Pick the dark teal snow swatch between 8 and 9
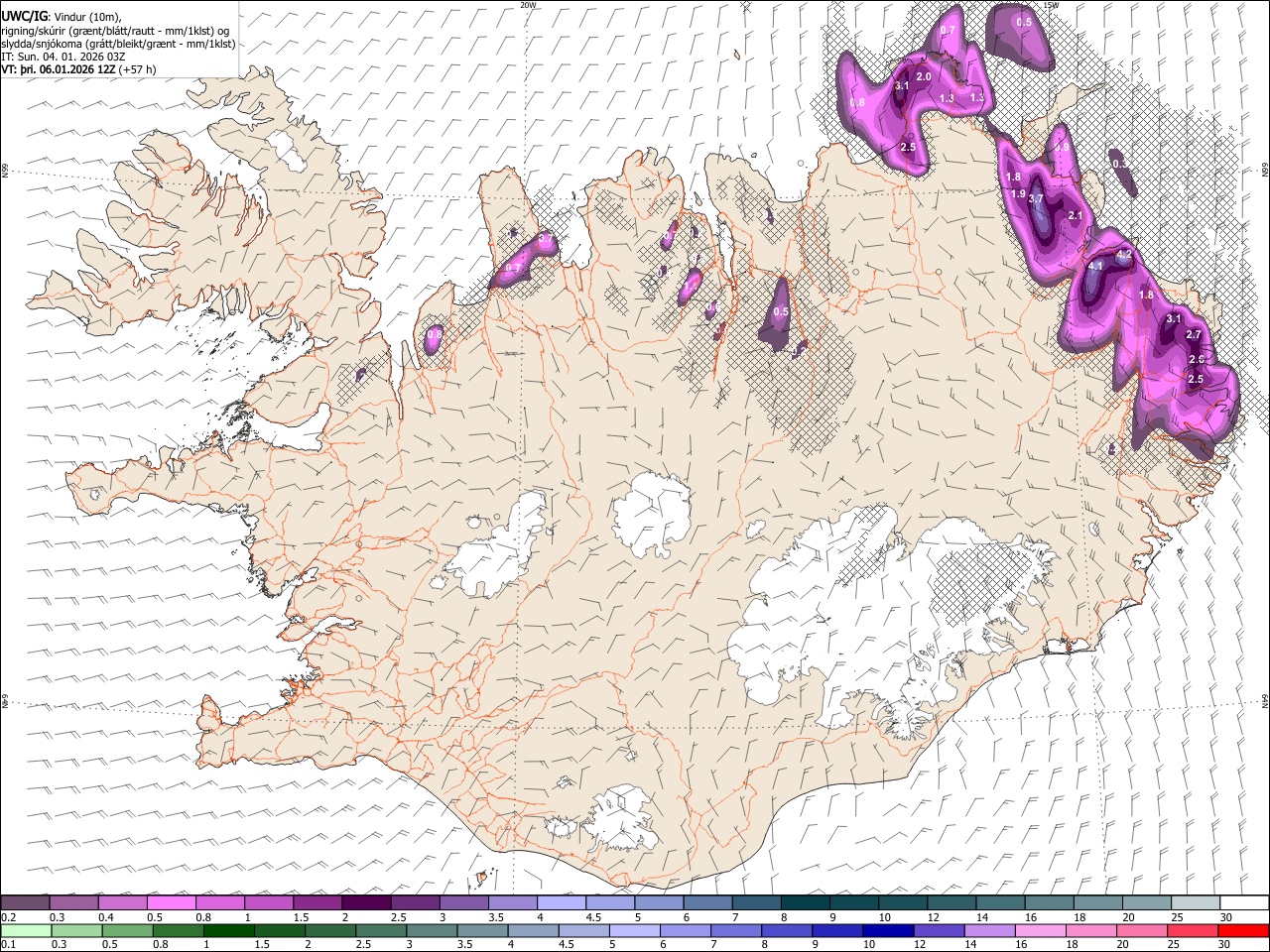Screen dimensions: 1270x952 [x=805, y=902]
